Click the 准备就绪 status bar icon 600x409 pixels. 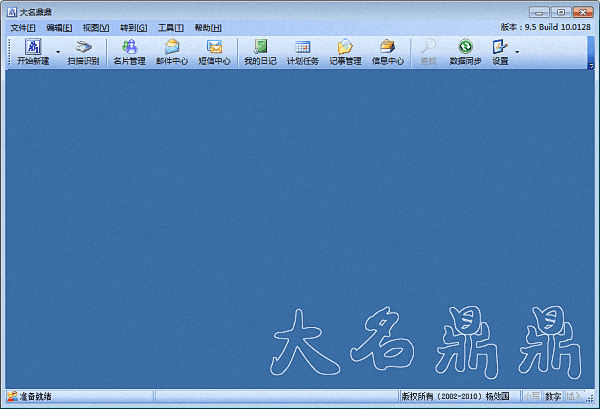pos(12,397)
